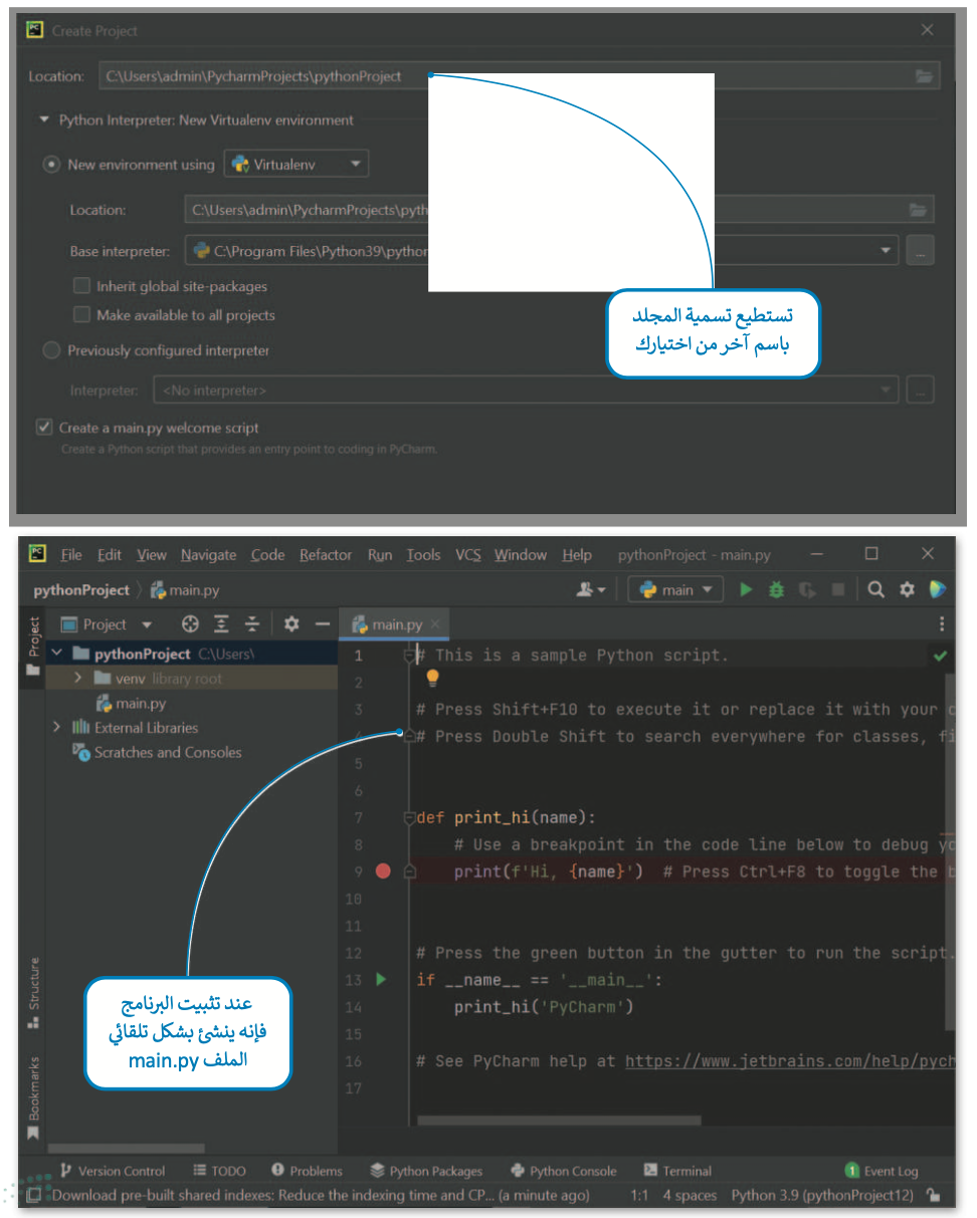The height and width of the screenshot is (1218, 977).
Task: Collapse the pythonProject tree node
Action: pos(57,653)
